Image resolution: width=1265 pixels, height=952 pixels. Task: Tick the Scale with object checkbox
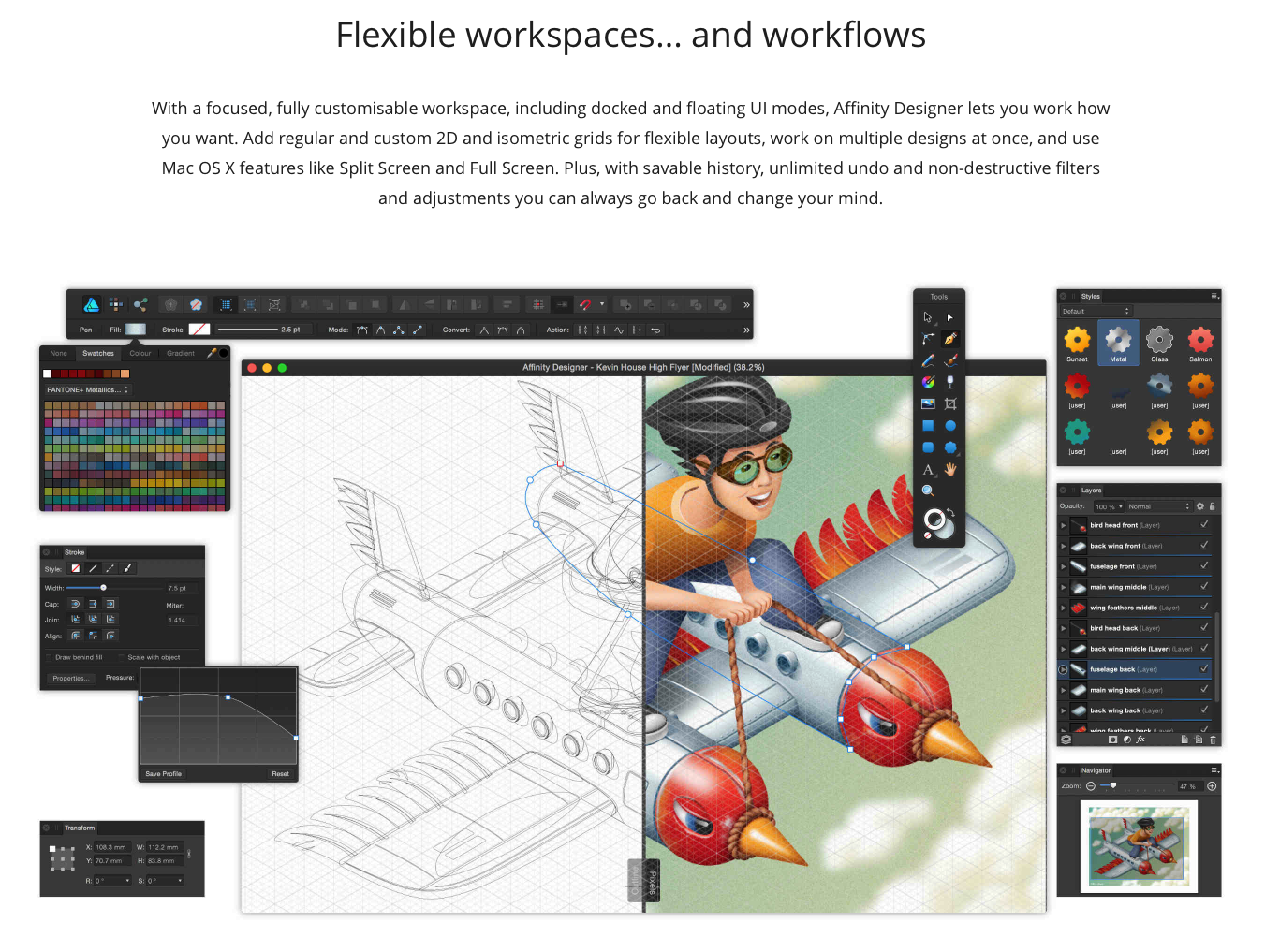tap(122, 657)
